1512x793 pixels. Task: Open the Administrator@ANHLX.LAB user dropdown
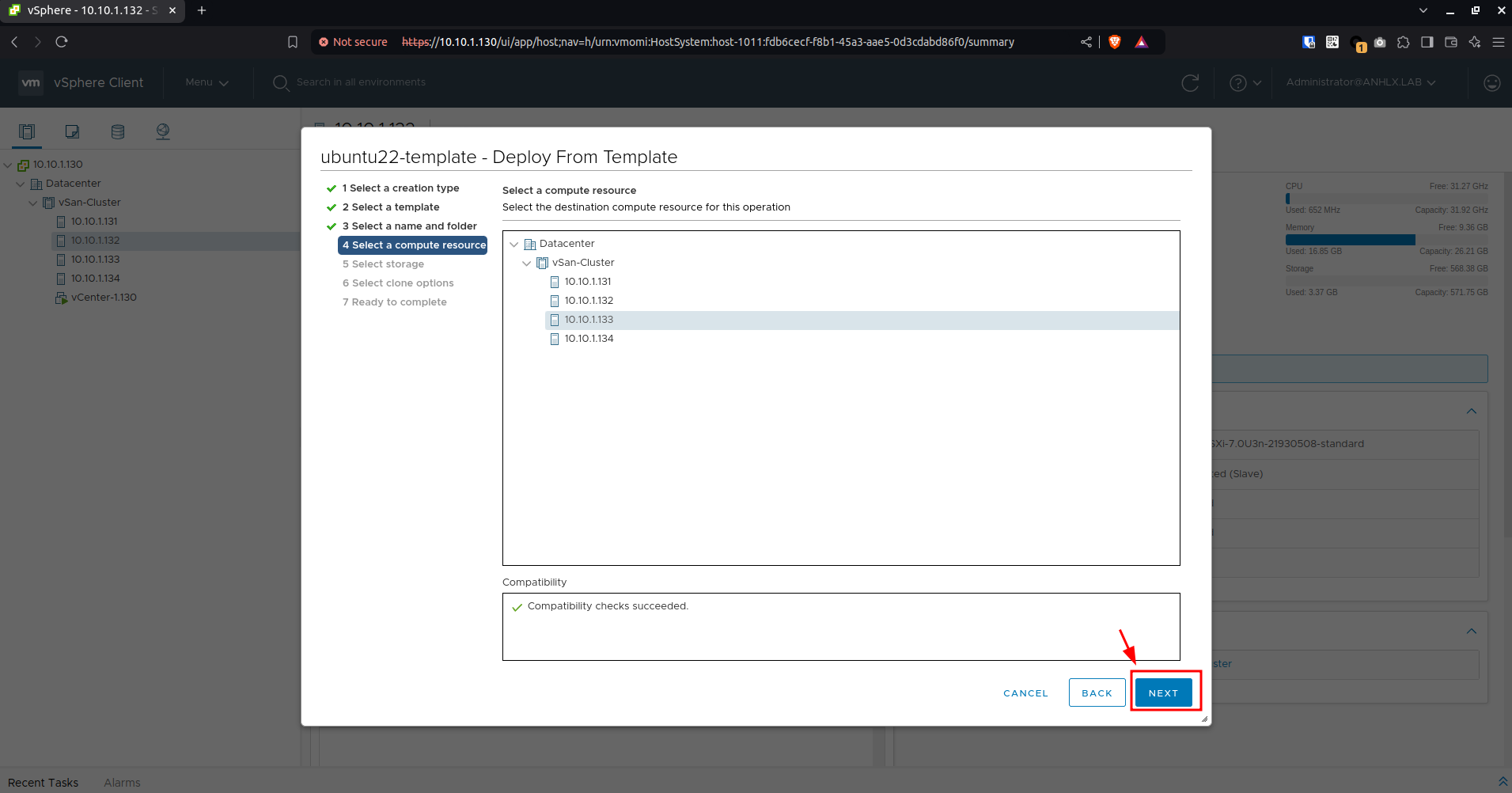coord(1360,82)
